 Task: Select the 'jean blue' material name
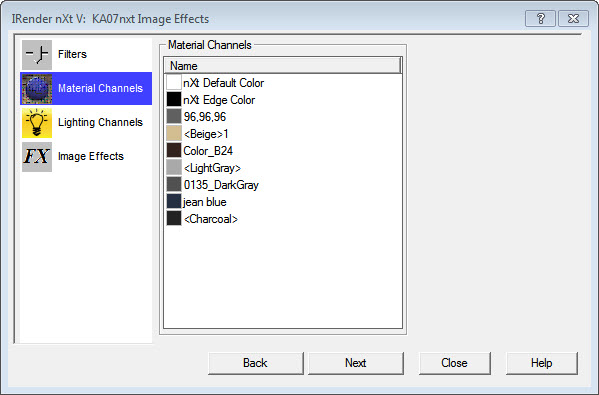coord(205,202)
